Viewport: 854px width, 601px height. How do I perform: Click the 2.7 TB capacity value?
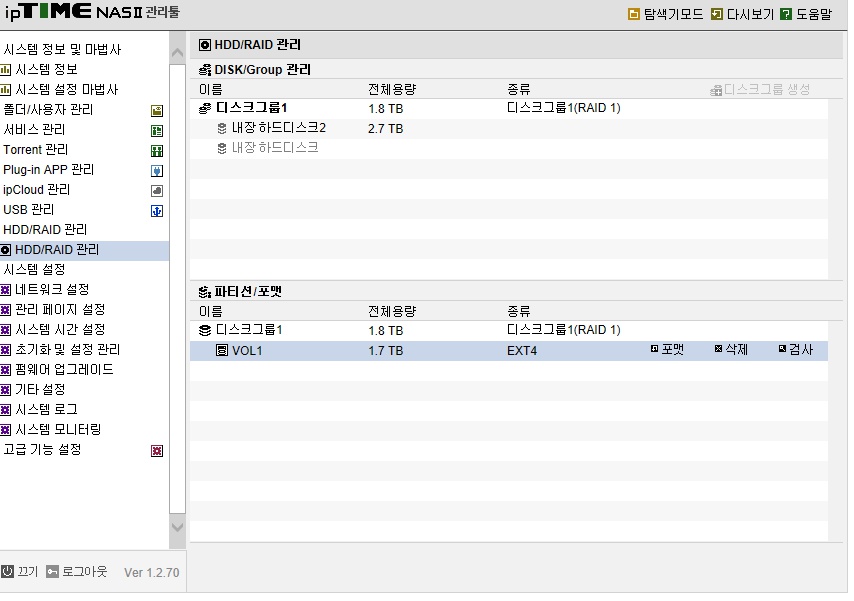click(386, 129)
